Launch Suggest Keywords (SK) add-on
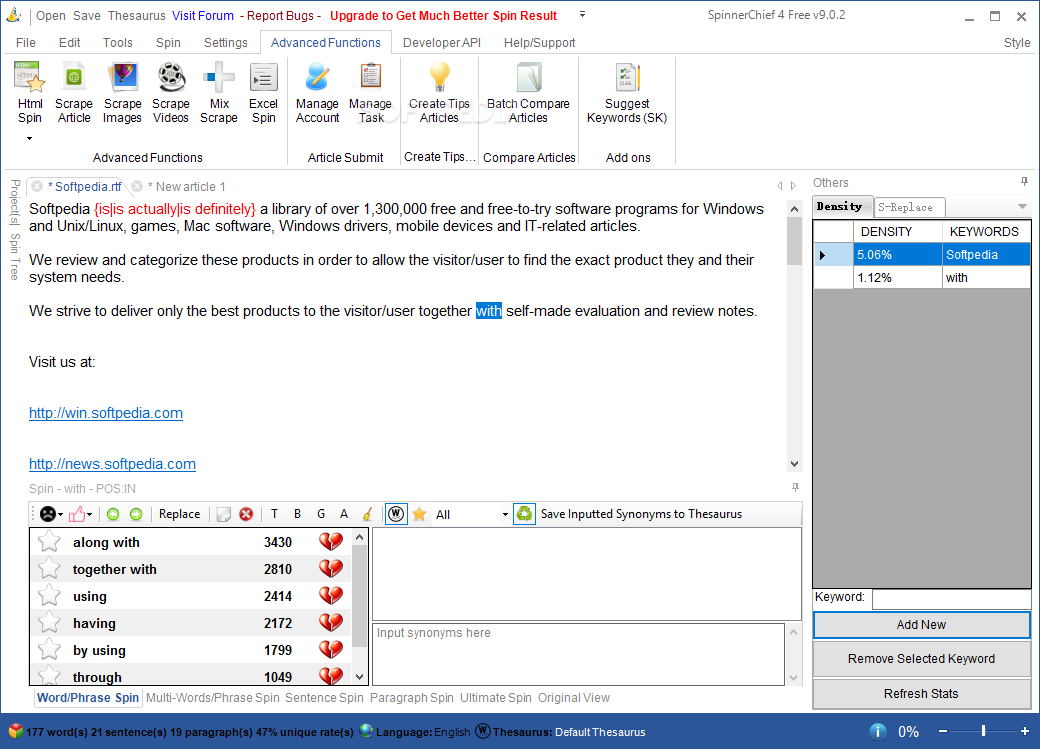This screenshot has height=749, width=1040. tap(627, 93)
